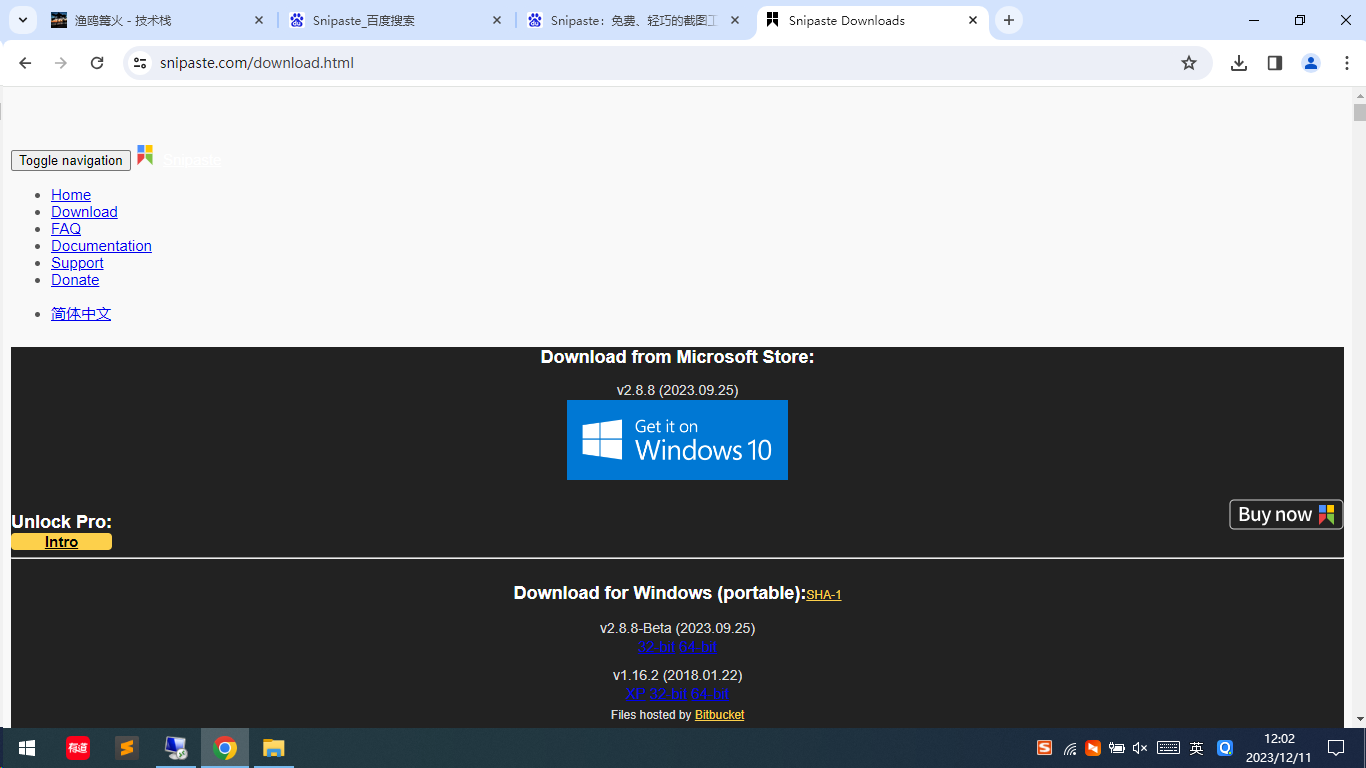Open File Explorer from the taskbar

pyautogui.click(x=274, y=748)
